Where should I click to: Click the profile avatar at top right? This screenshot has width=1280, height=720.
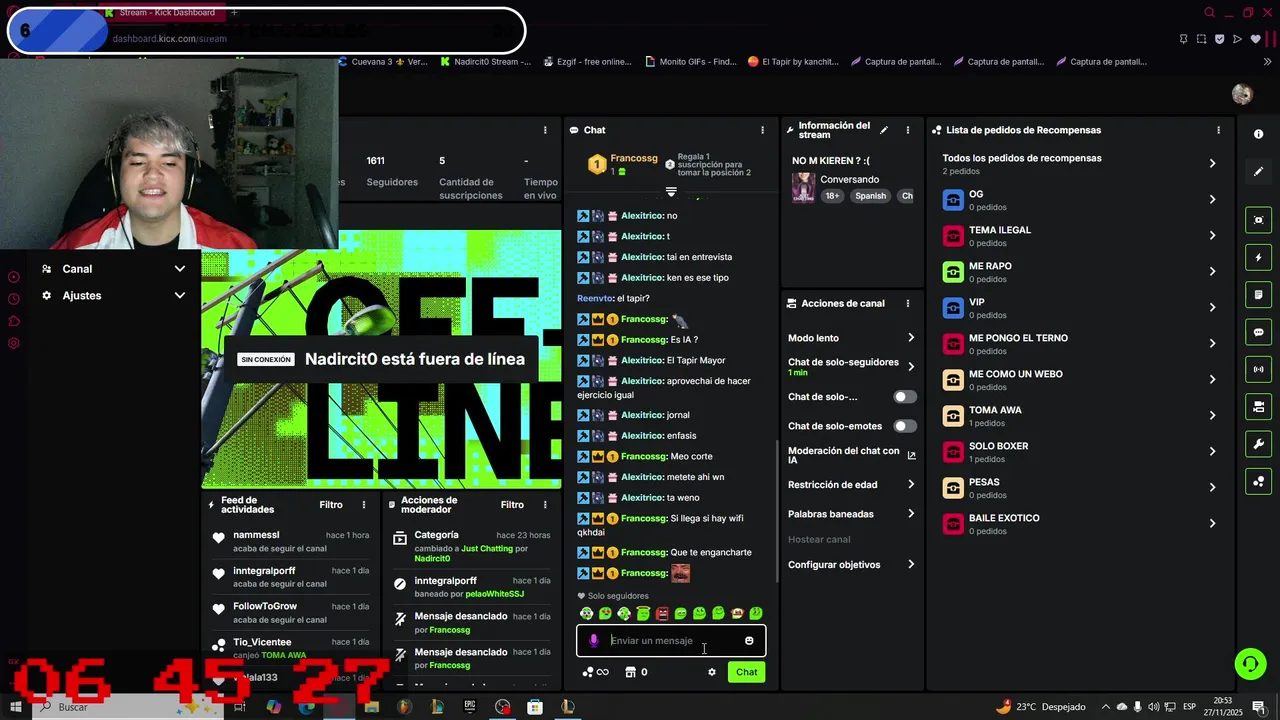[x=1242, y=94]
